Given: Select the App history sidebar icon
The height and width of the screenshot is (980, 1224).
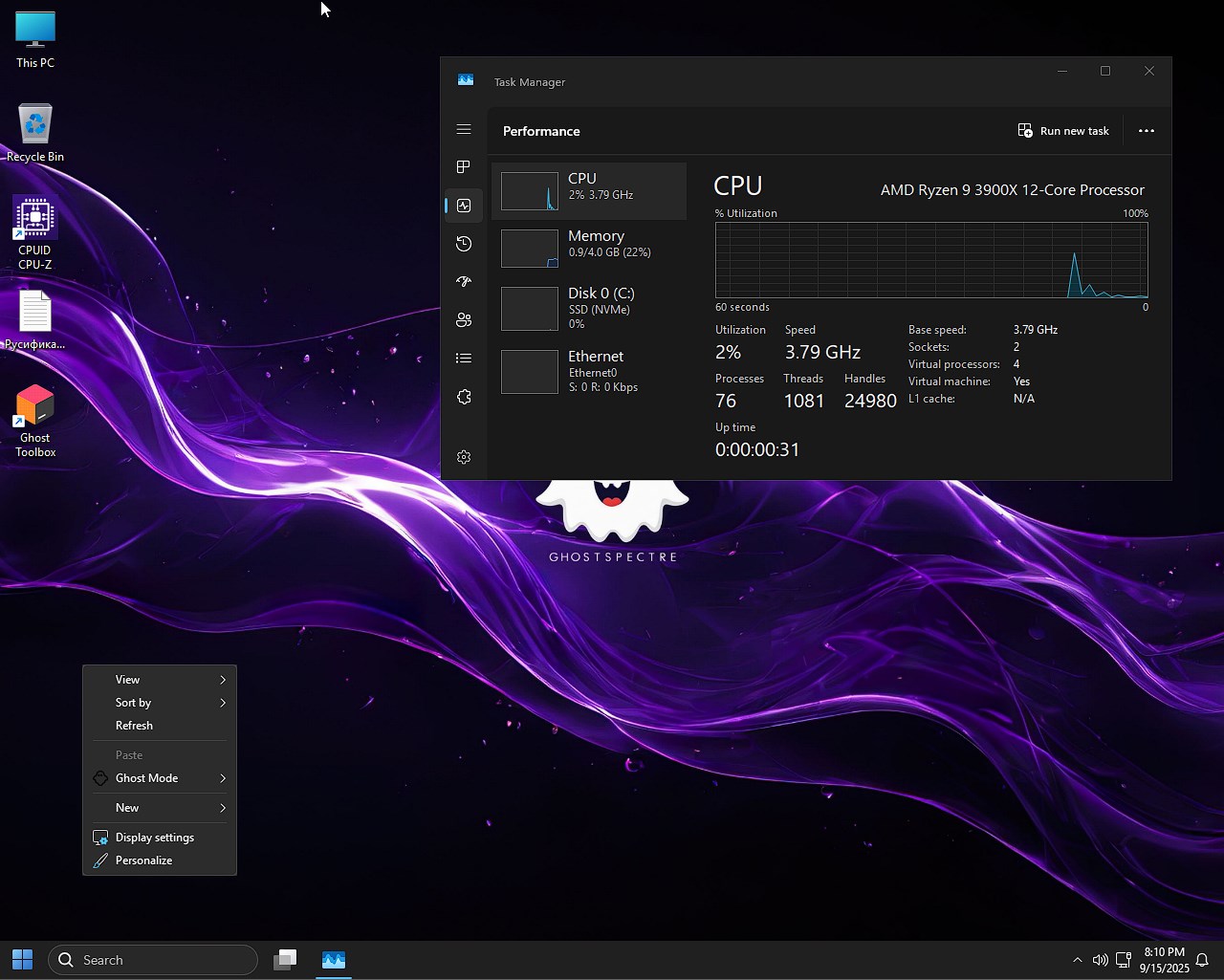Looking at the screenshot, I should tap(464, 243).
